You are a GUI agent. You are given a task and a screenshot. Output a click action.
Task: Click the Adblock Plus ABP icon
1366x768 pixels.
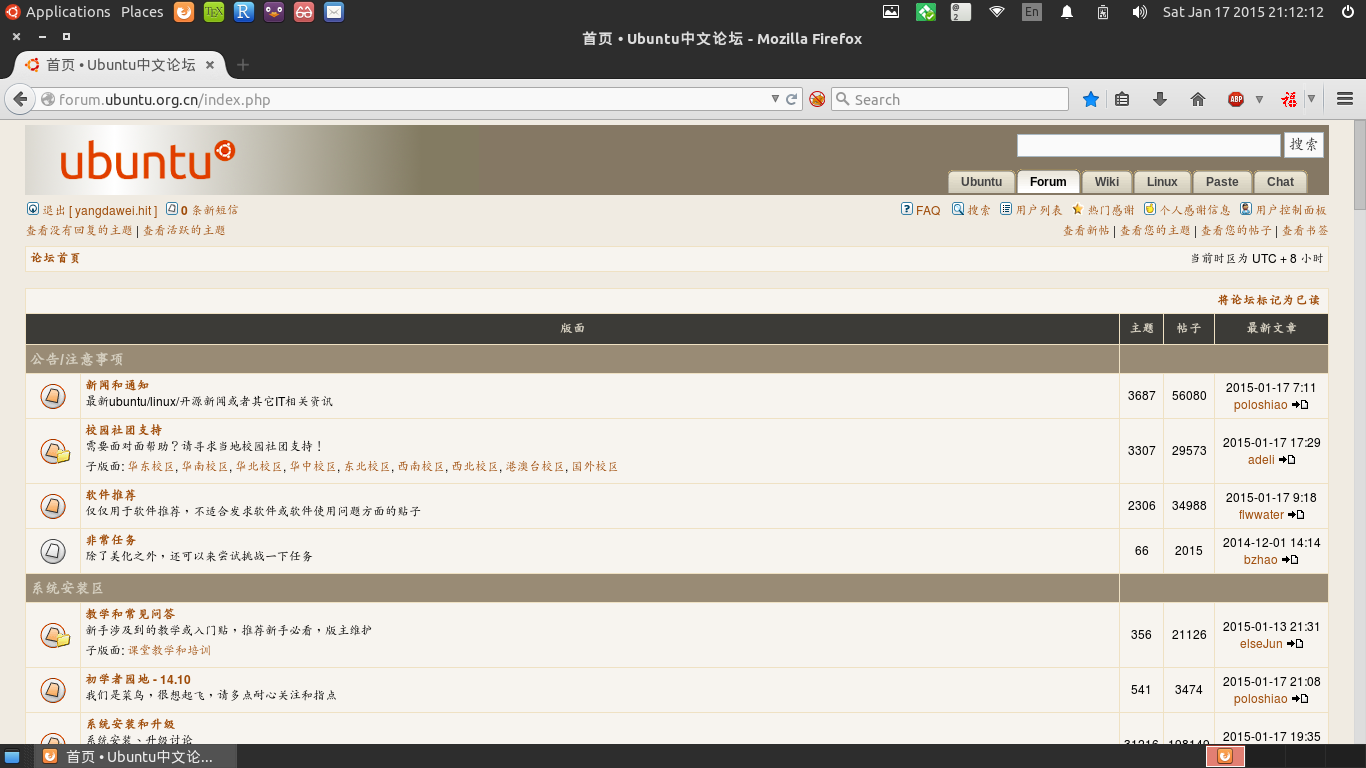[x=1236, y=99]
